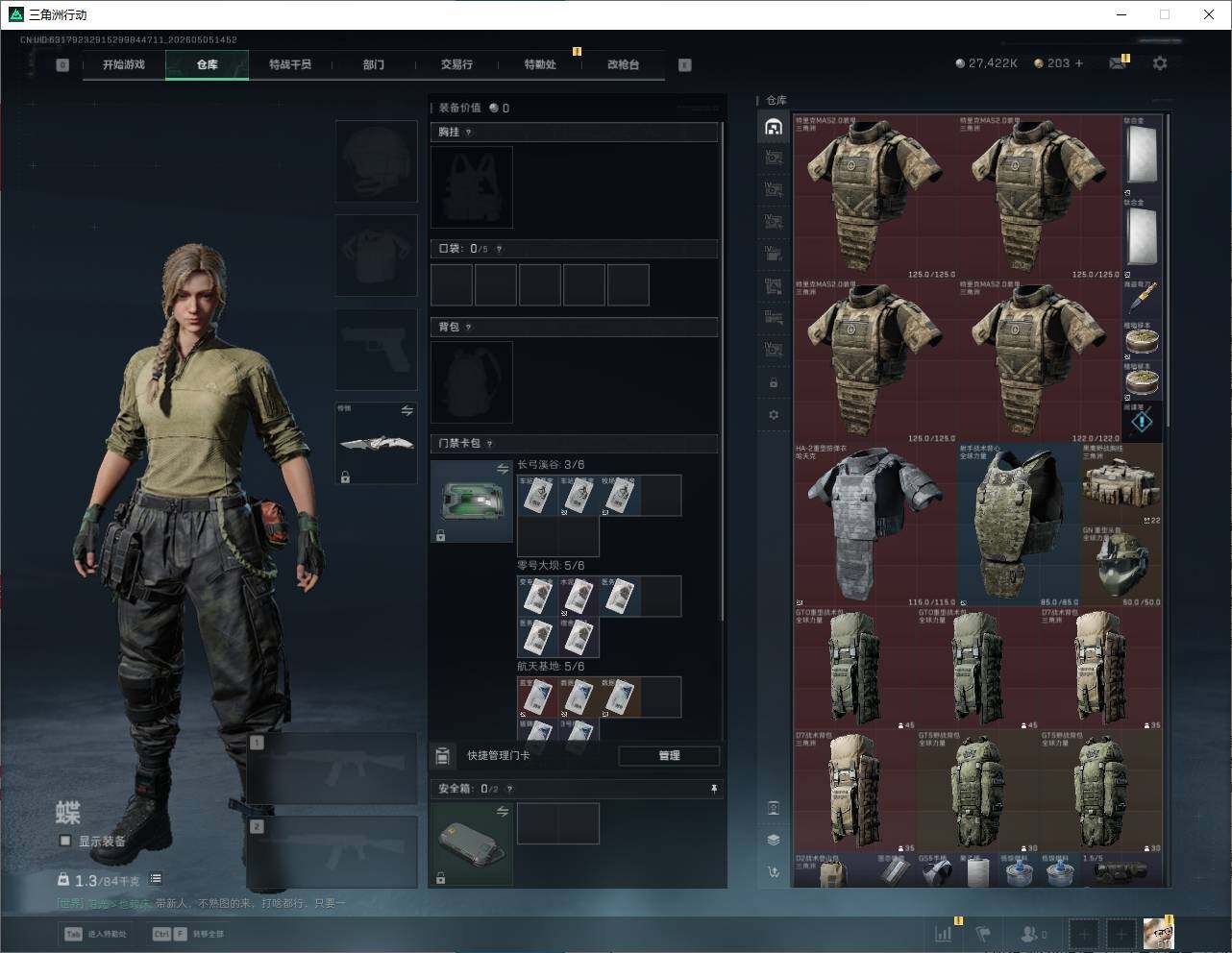Select the empty backpack slot

pos(472,382)
